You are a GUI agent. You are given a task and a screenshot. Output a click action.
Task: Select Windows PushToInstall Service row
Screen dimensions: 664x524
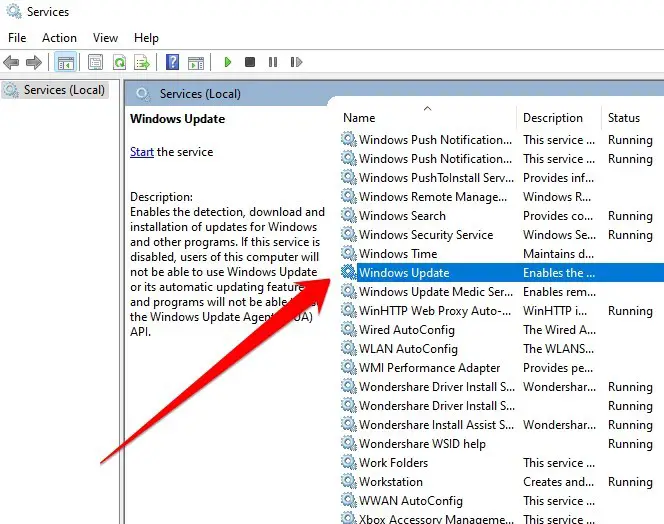[x=502, y=177]
